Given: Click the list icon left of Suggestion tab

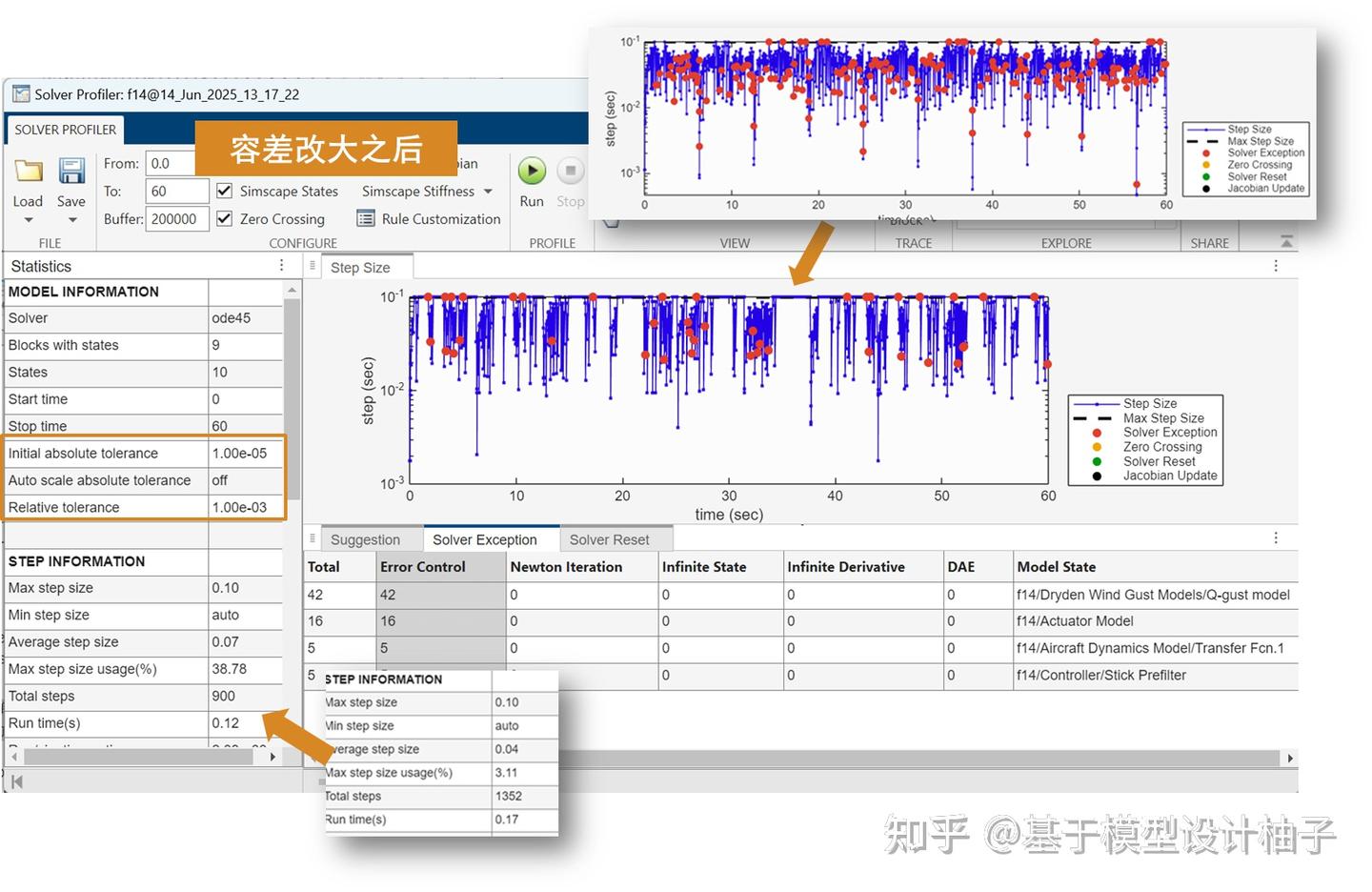Looking at the screenshot, I should tap(312, 538).
